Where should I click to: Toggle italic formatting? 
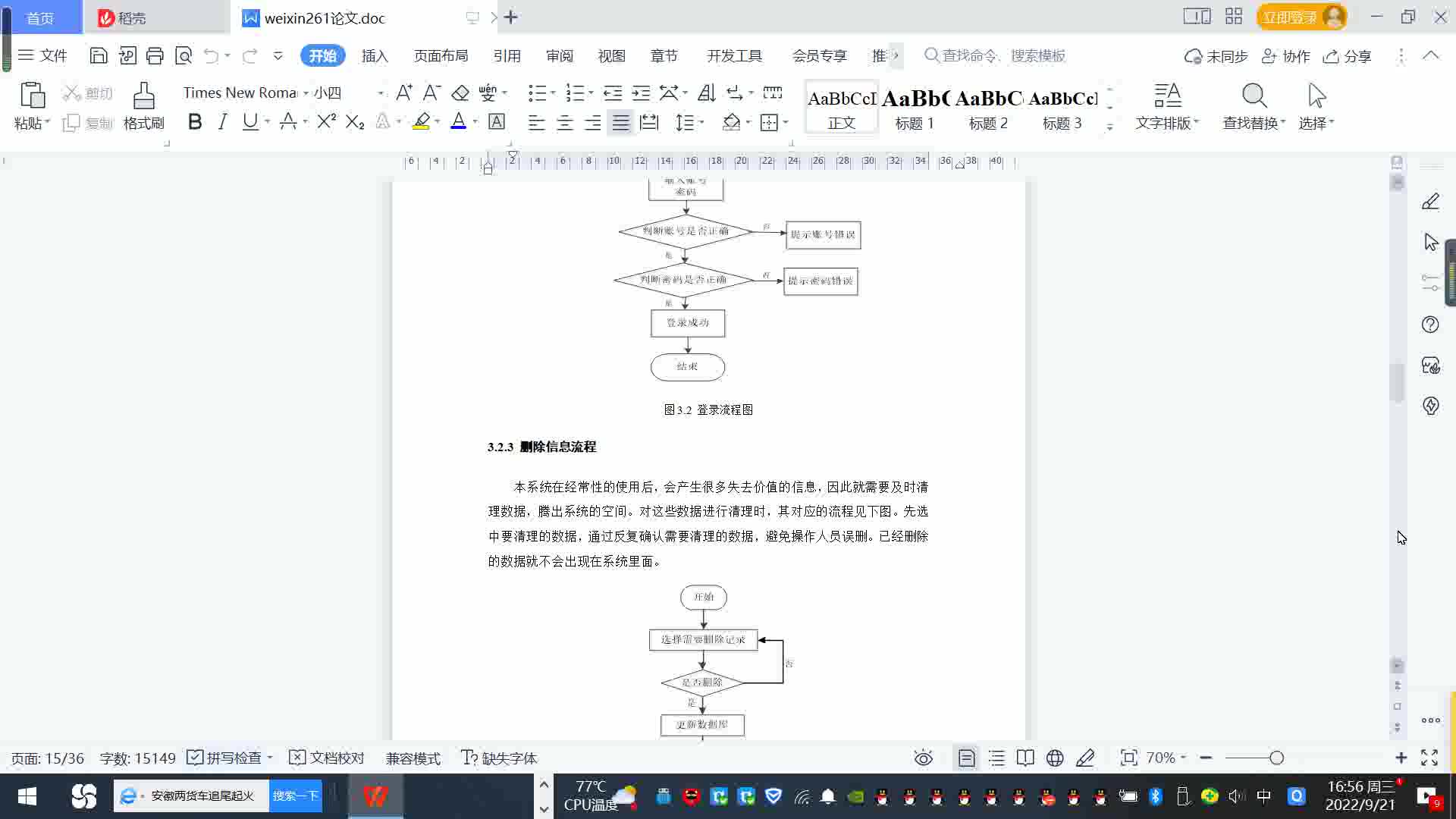[222, 122]
